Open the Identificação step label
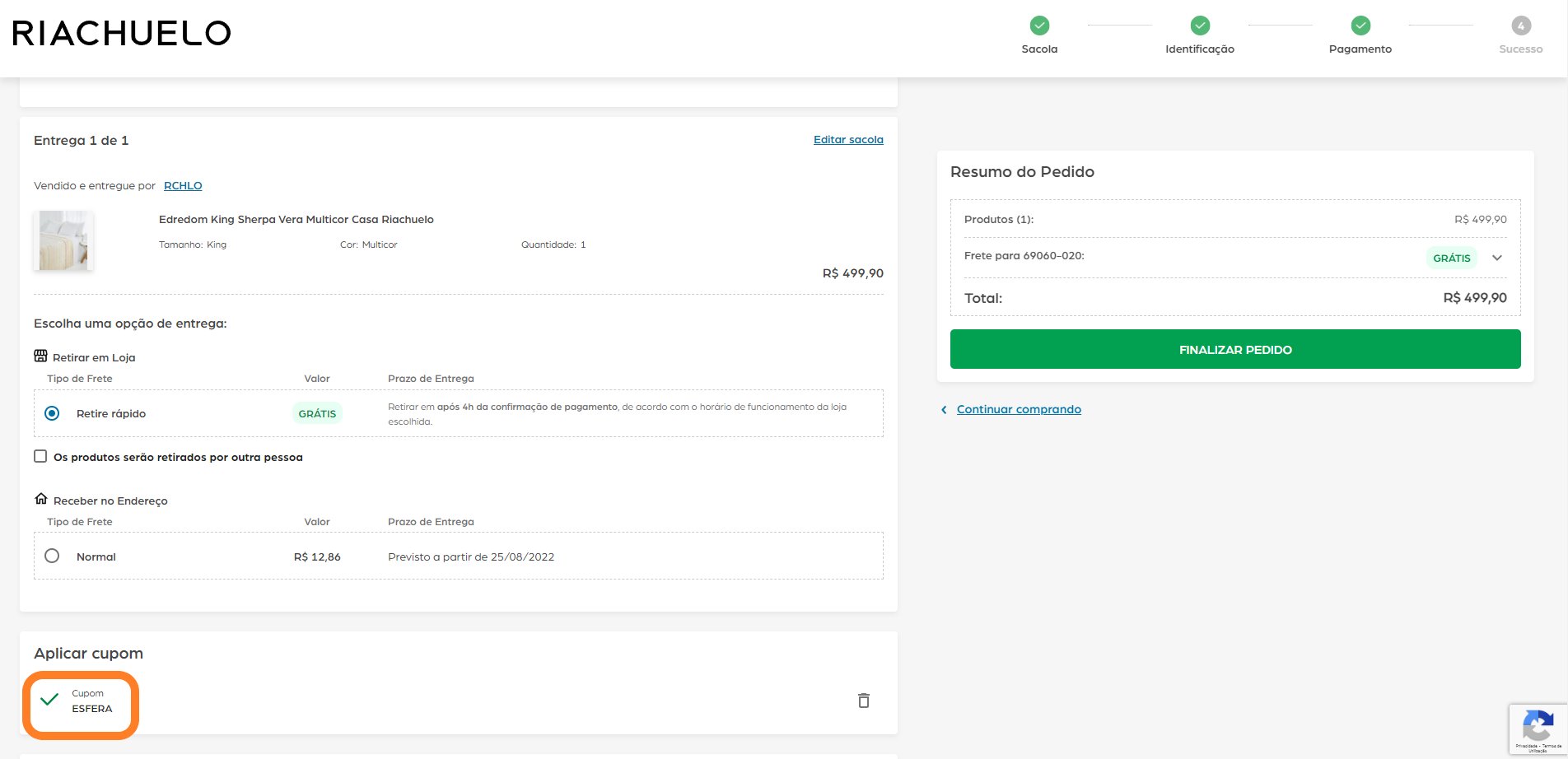 tap(1200, 49)
